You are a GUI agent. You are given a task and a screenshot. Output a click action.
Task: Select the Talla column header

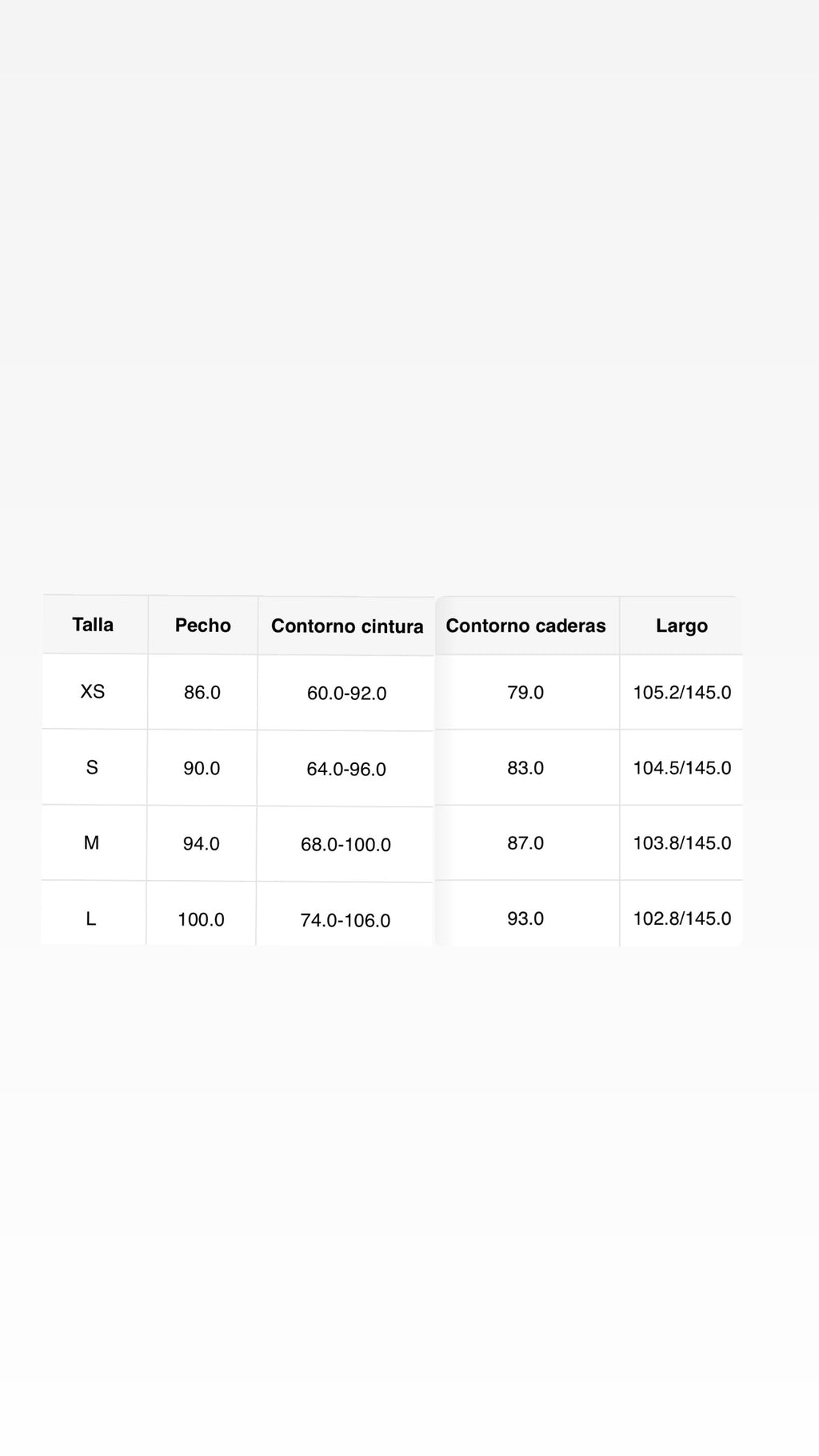coord(93,625)
